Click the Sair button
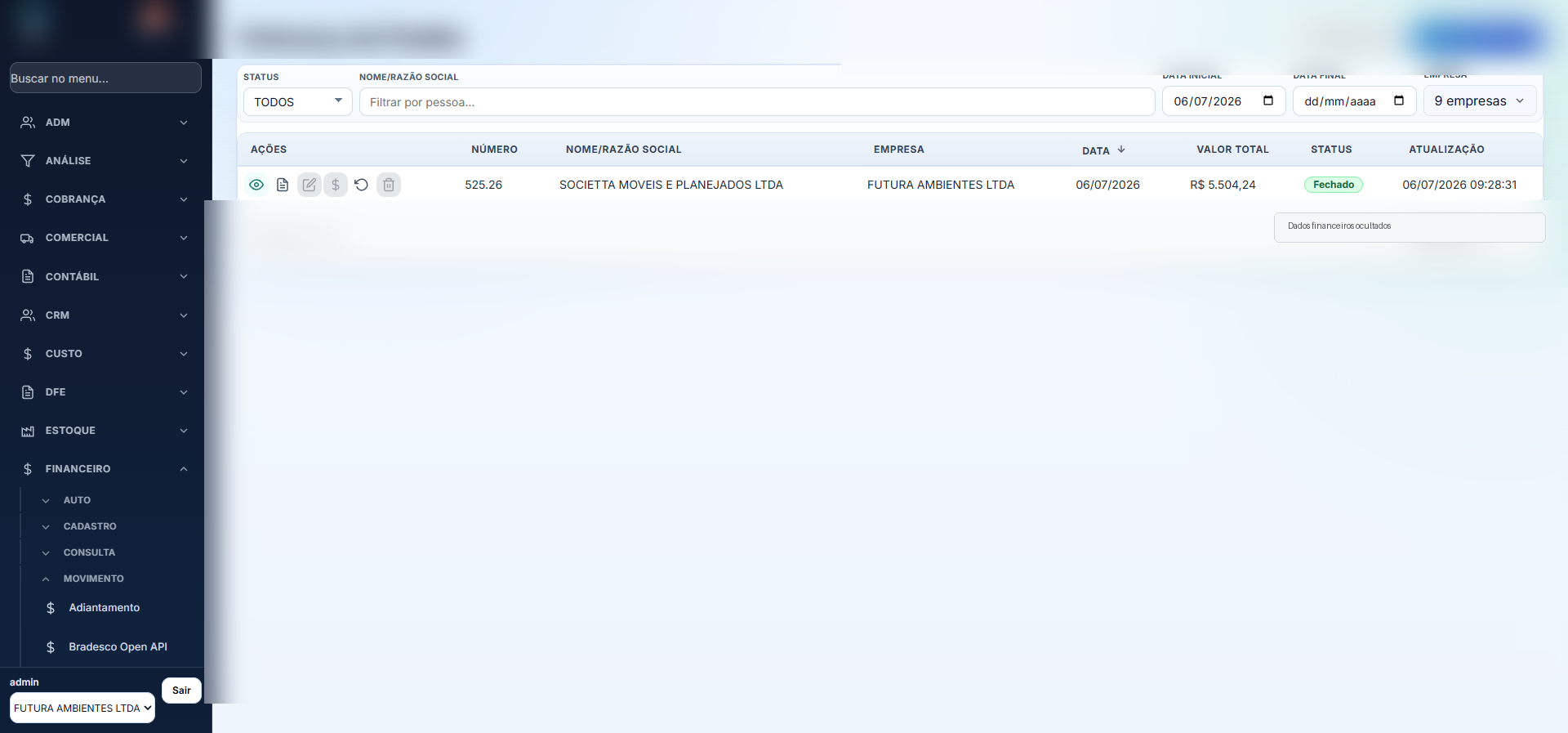 181,691
